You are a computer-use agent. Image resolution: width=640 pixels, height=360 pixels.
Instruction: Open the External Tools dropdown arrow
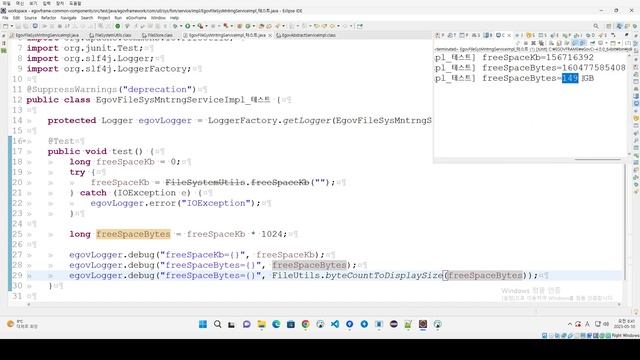206,26
